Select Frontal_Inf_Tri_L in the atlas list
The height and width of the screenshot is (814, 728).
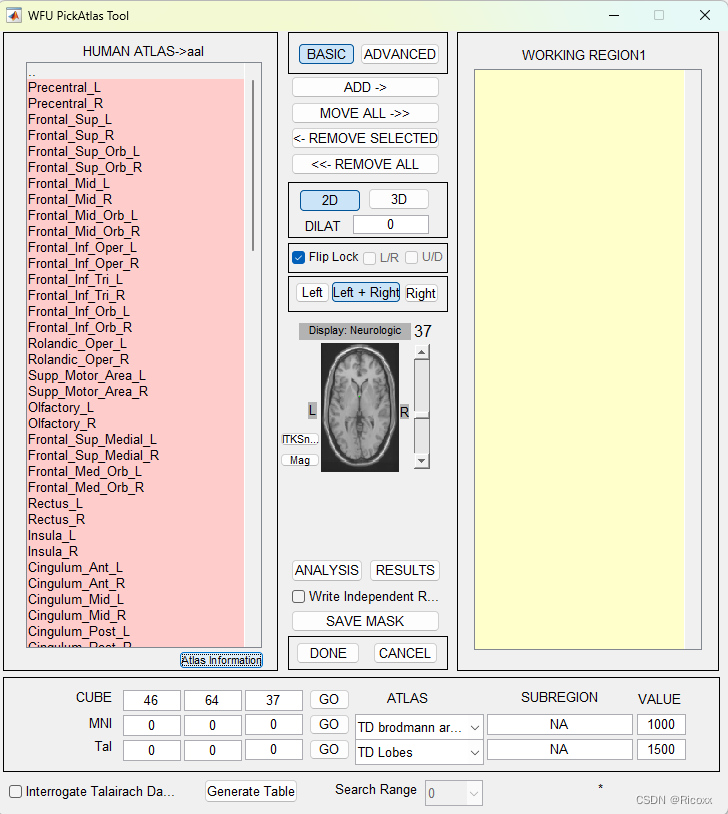tap(136, 280)
